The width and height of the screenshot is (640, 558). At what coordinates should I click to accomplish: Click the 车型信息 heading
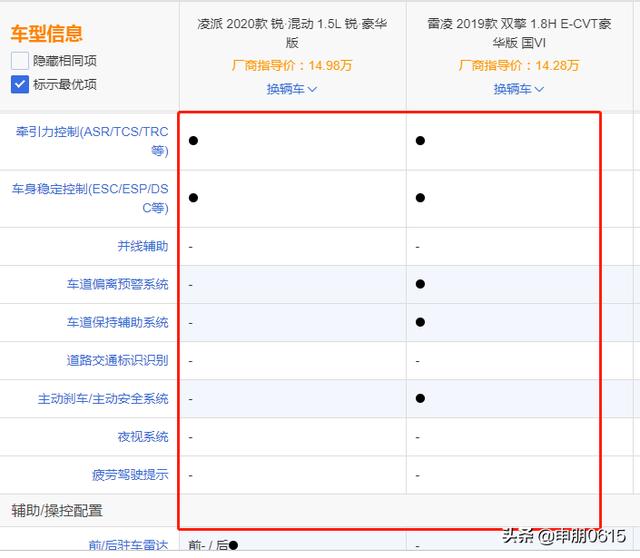click(47, 34)
